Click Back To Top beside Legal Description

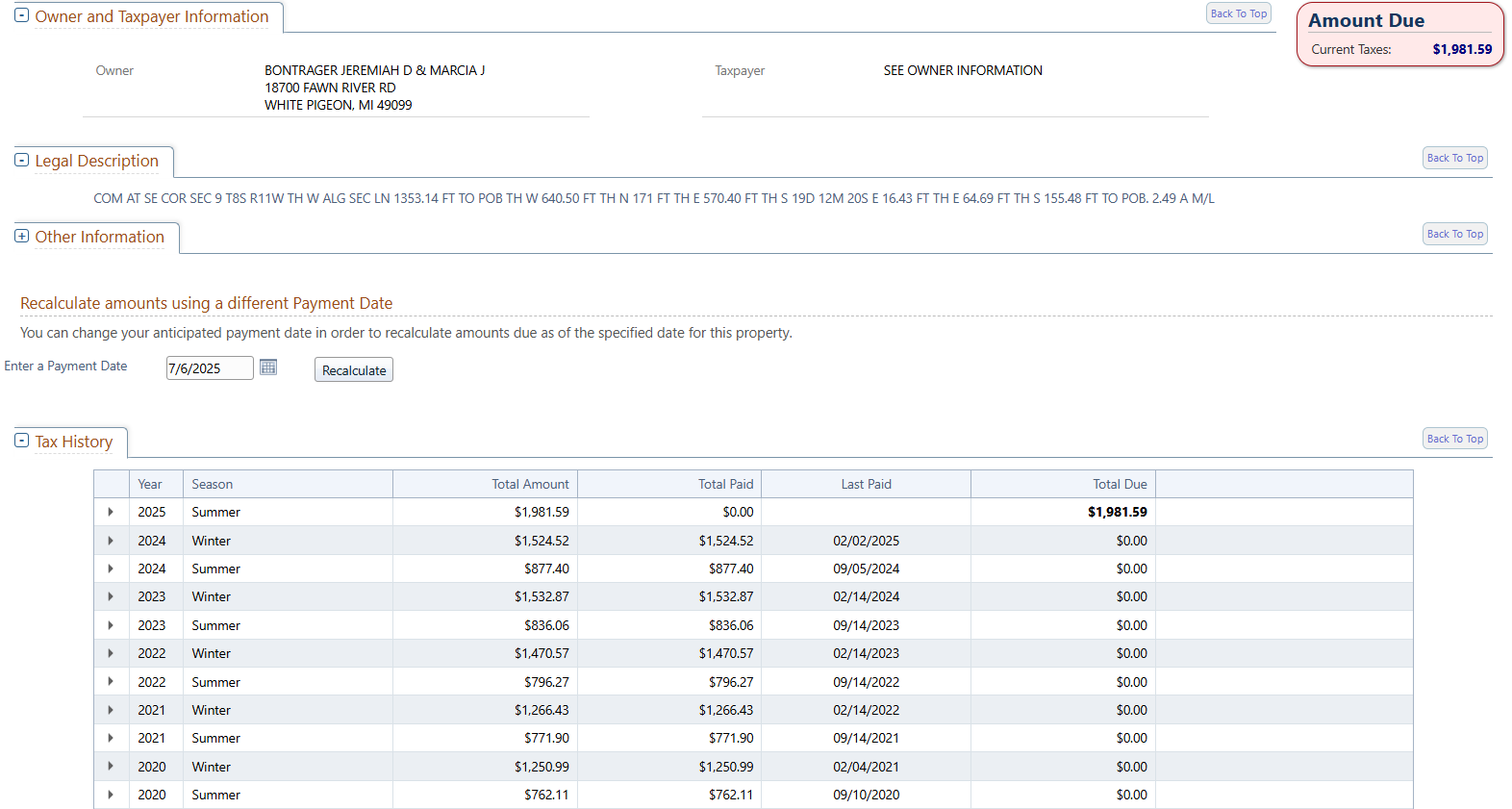[1454, 158]
